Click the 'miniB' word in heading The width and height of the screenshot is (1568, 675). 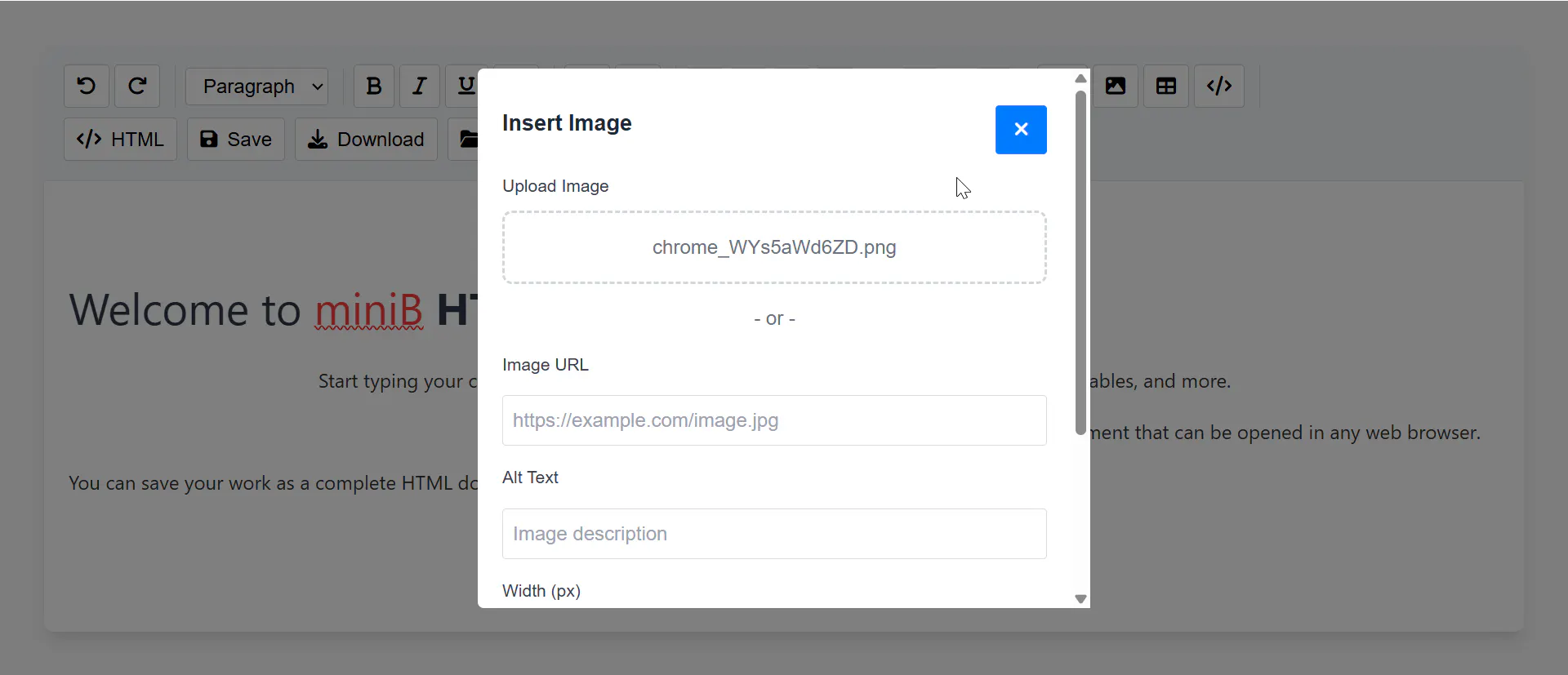tap(369, 310)
